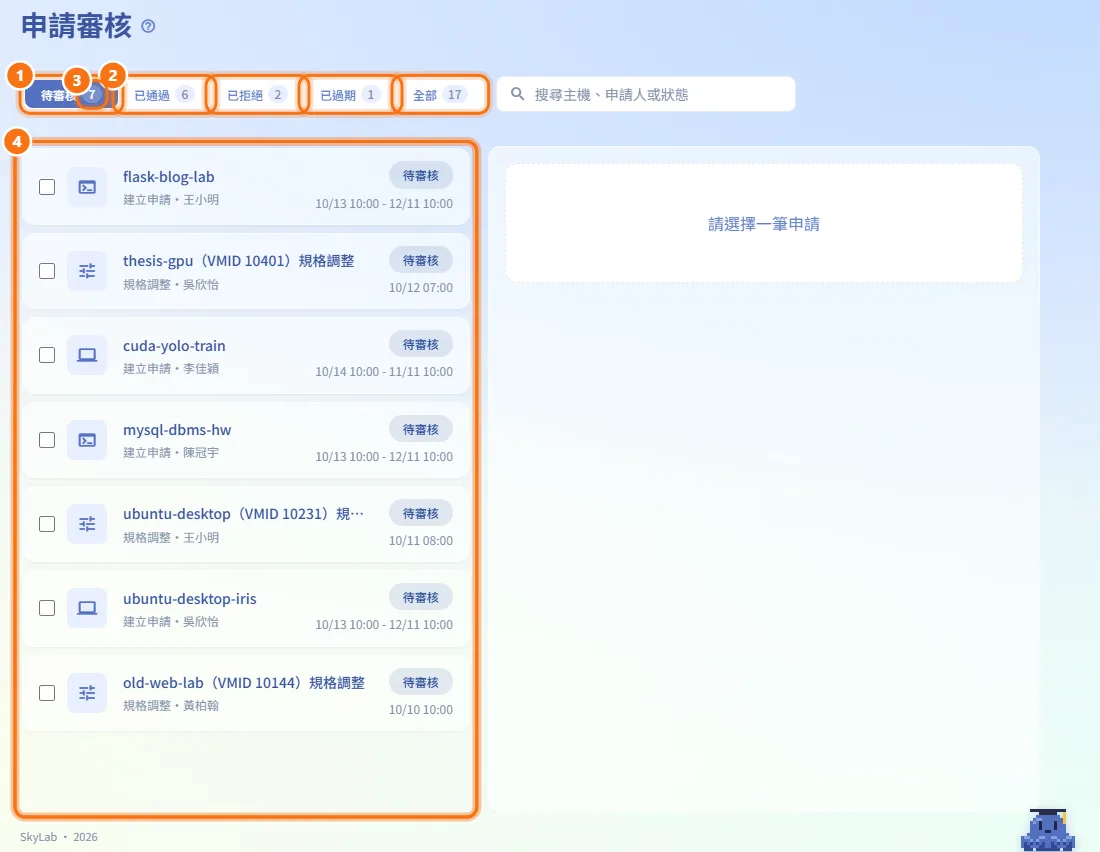
Task: Click the 10/11 08:00 timestamp
Action: pyautogui.click(x=421, y=540)
